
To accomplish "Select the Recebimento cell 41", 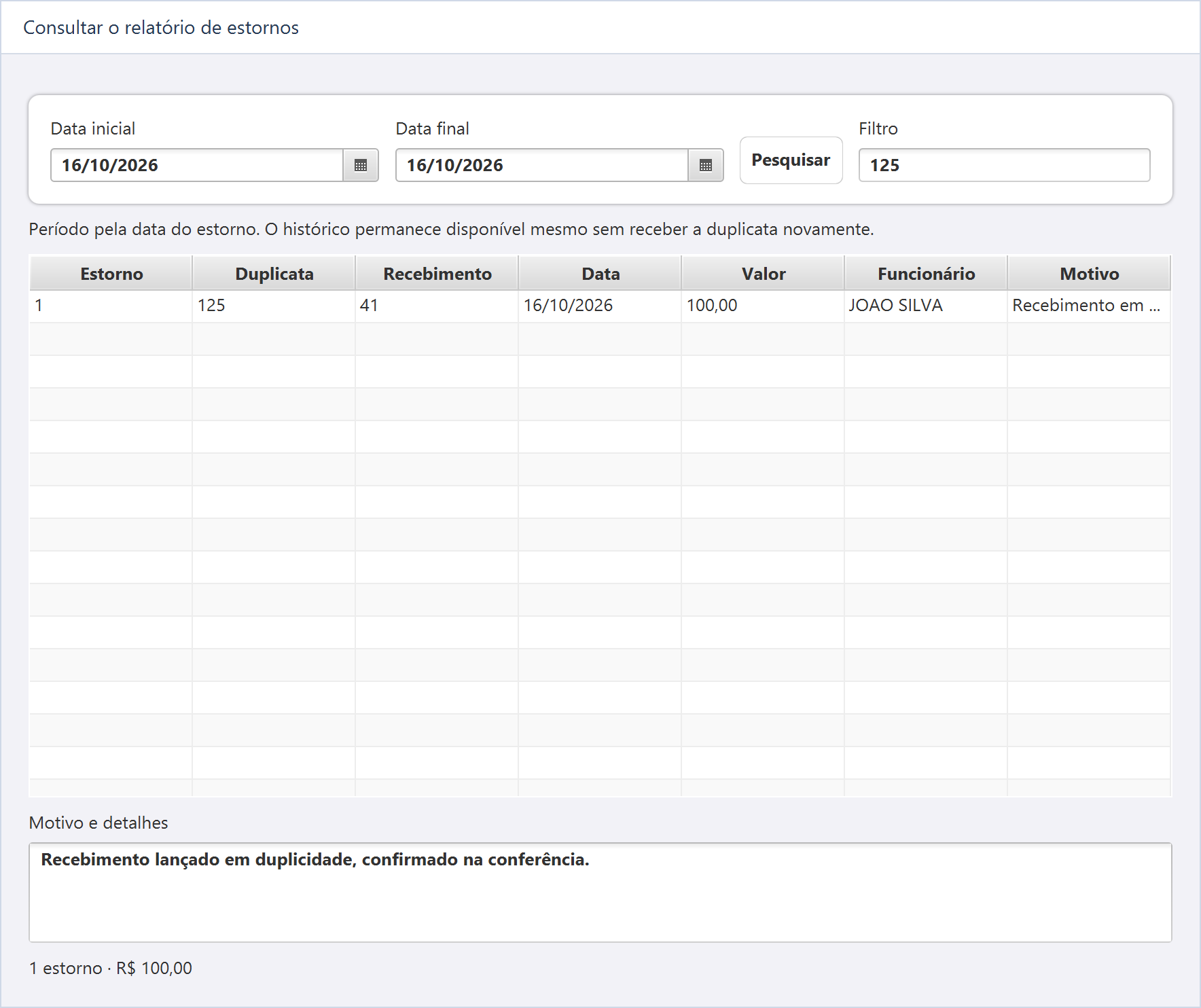I will [x=437, y=306].
